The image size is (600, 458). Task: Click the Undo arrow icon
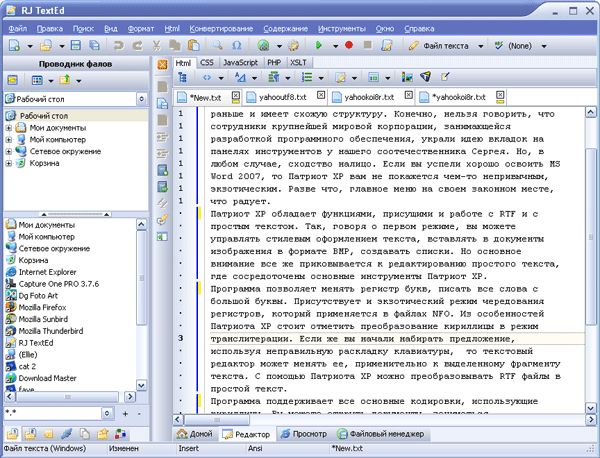[x=119, y=46]
